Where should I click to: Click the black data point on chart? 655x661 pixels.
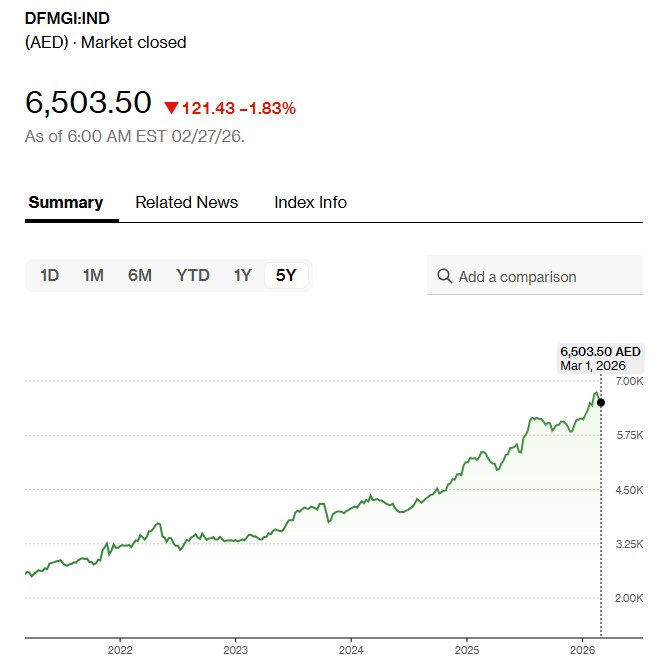pos(601,402)
